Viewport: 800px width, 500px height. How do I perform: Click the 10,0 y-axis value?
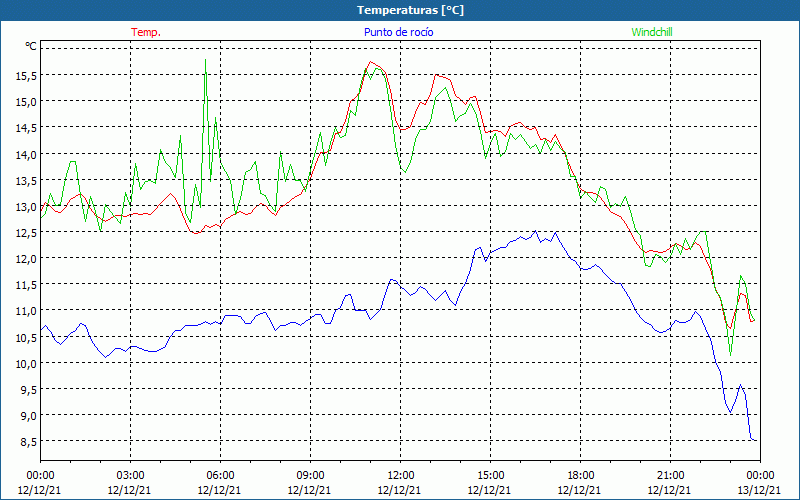[x=26, y=364]
